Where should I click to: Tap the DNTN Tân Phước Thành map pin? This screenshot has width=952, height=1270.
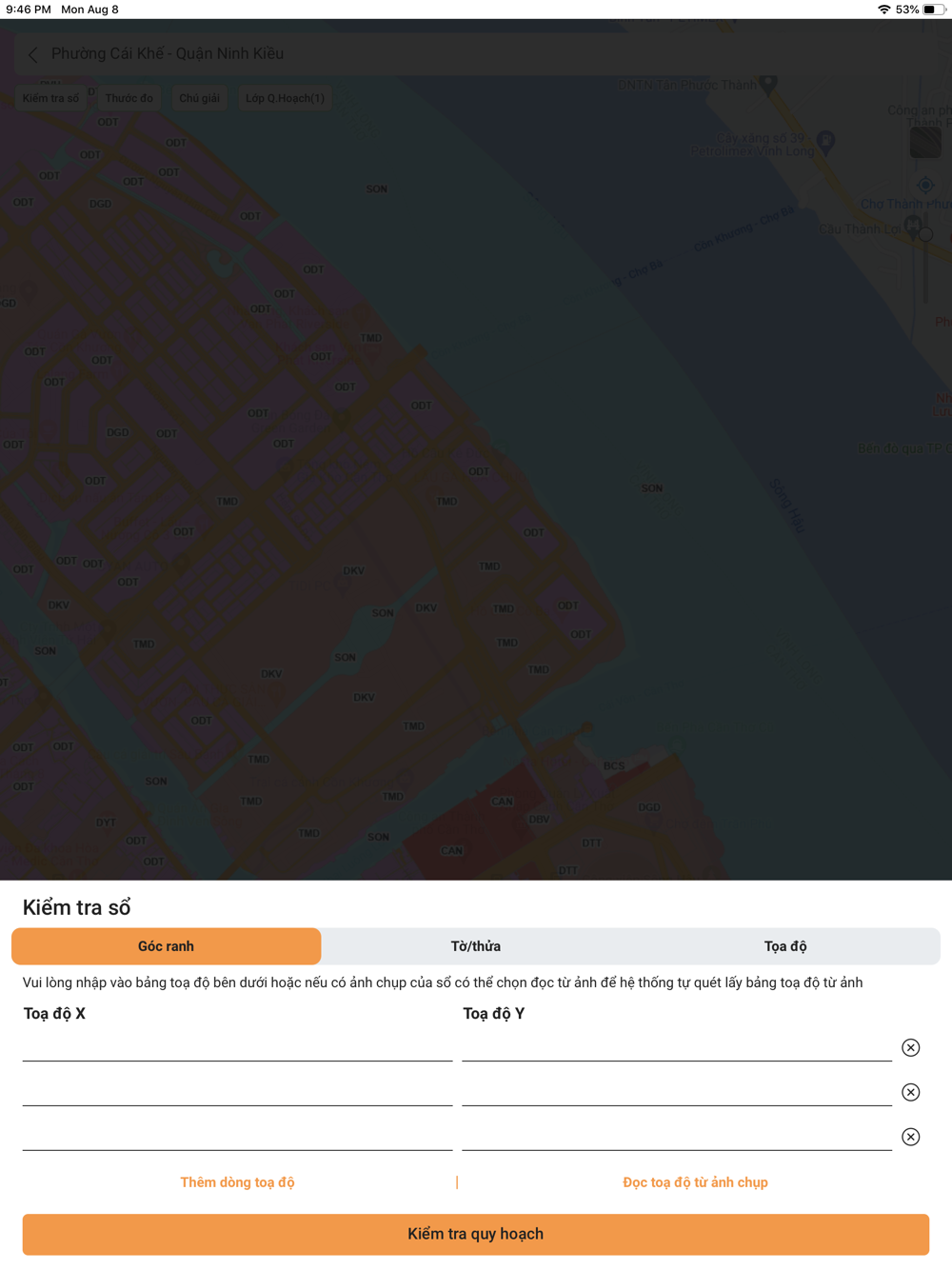[x=768, y=85]
